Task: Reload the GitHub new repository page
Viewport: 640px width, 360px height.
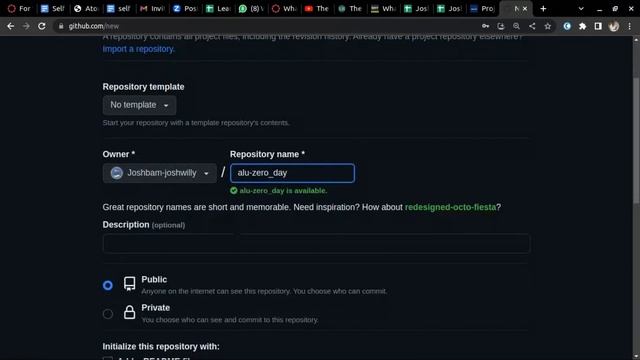Action: tap(42, 26)
